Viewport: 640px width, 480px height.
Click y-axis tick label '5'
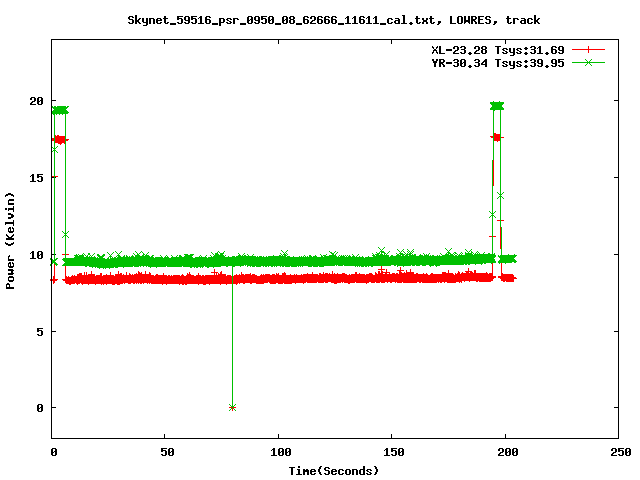click(x=40, y=331)
